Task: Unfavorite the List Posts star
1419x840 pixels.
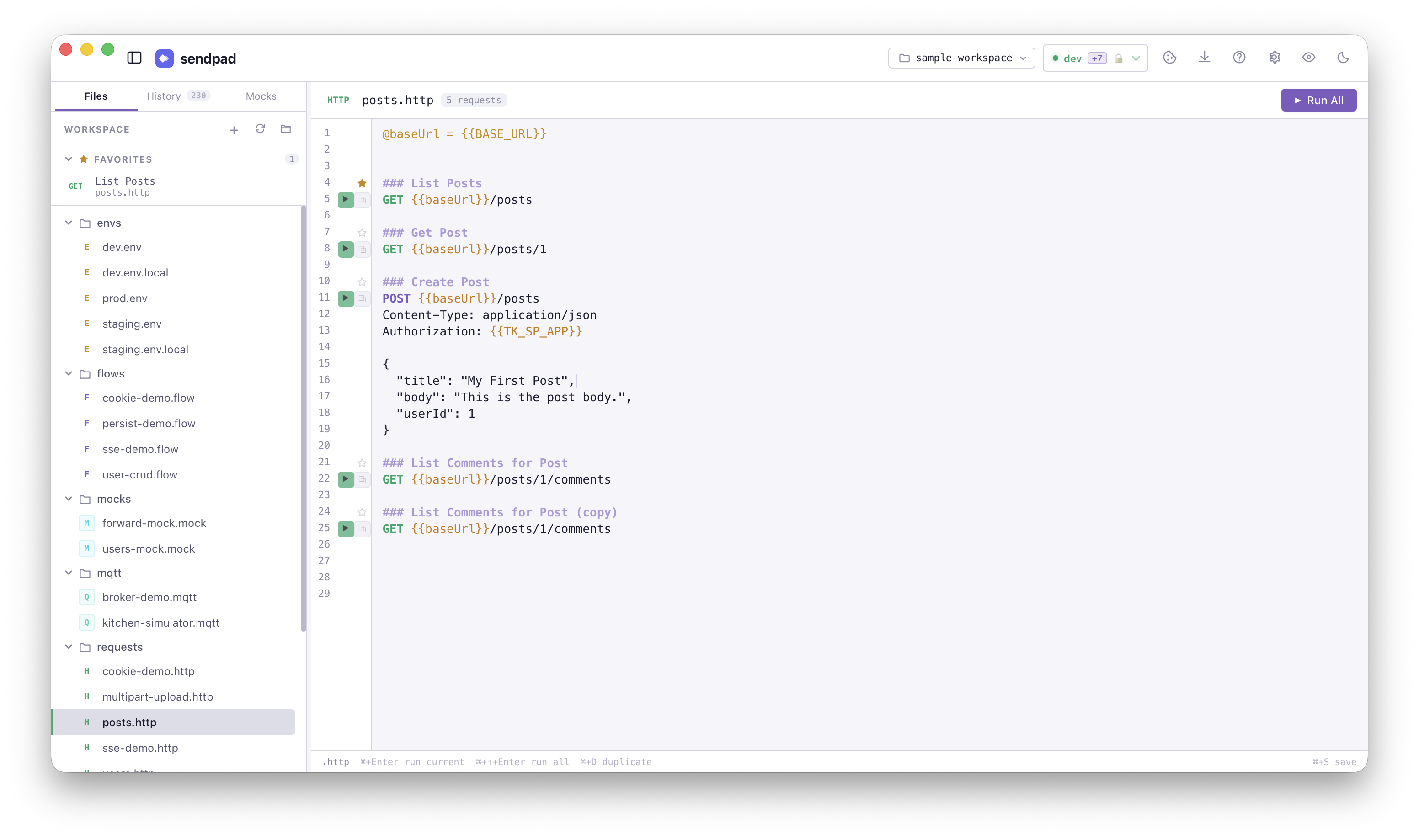Action: coord(362,183)
